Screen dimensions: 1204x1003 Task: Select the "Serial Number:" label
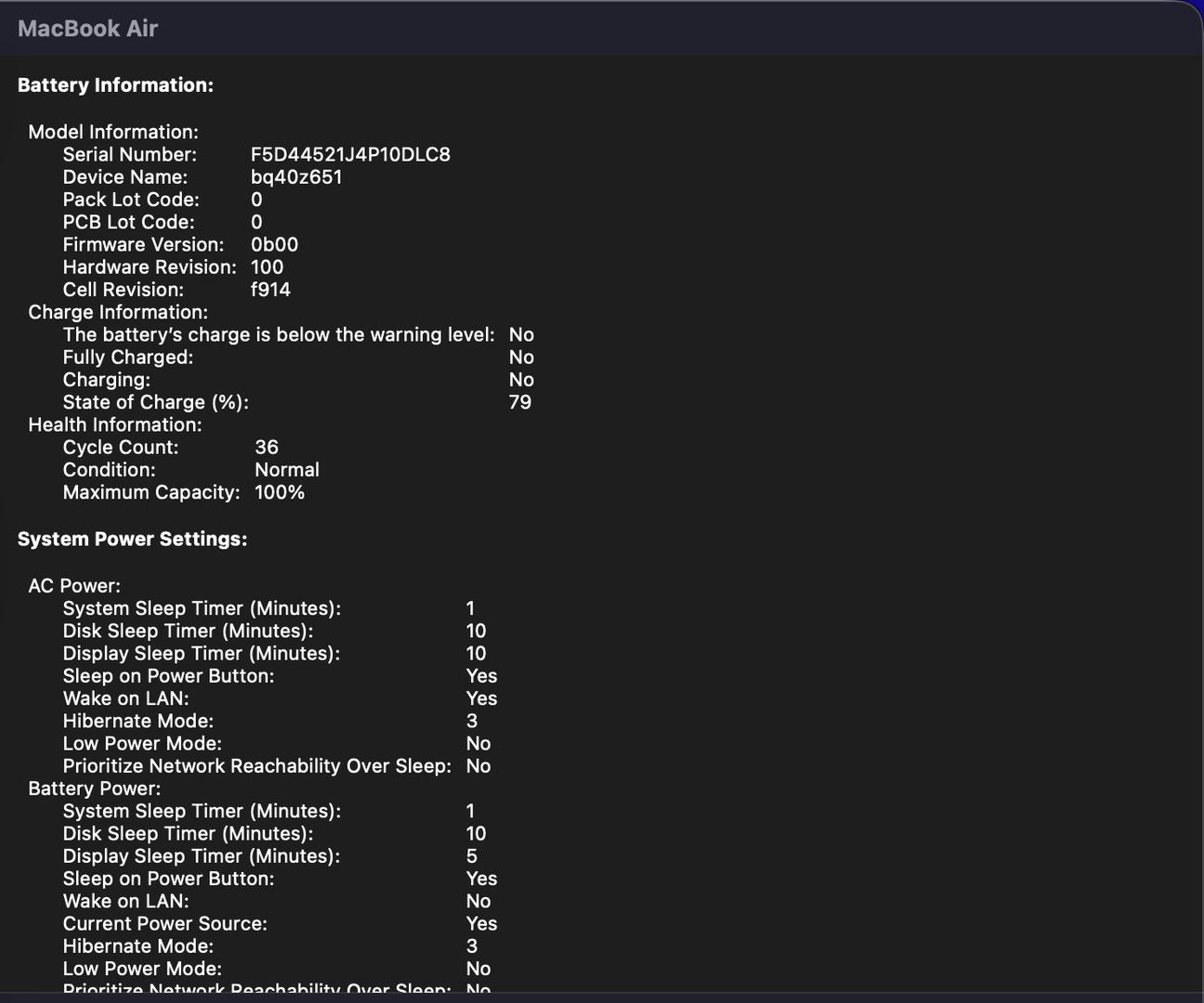[130, 154]
